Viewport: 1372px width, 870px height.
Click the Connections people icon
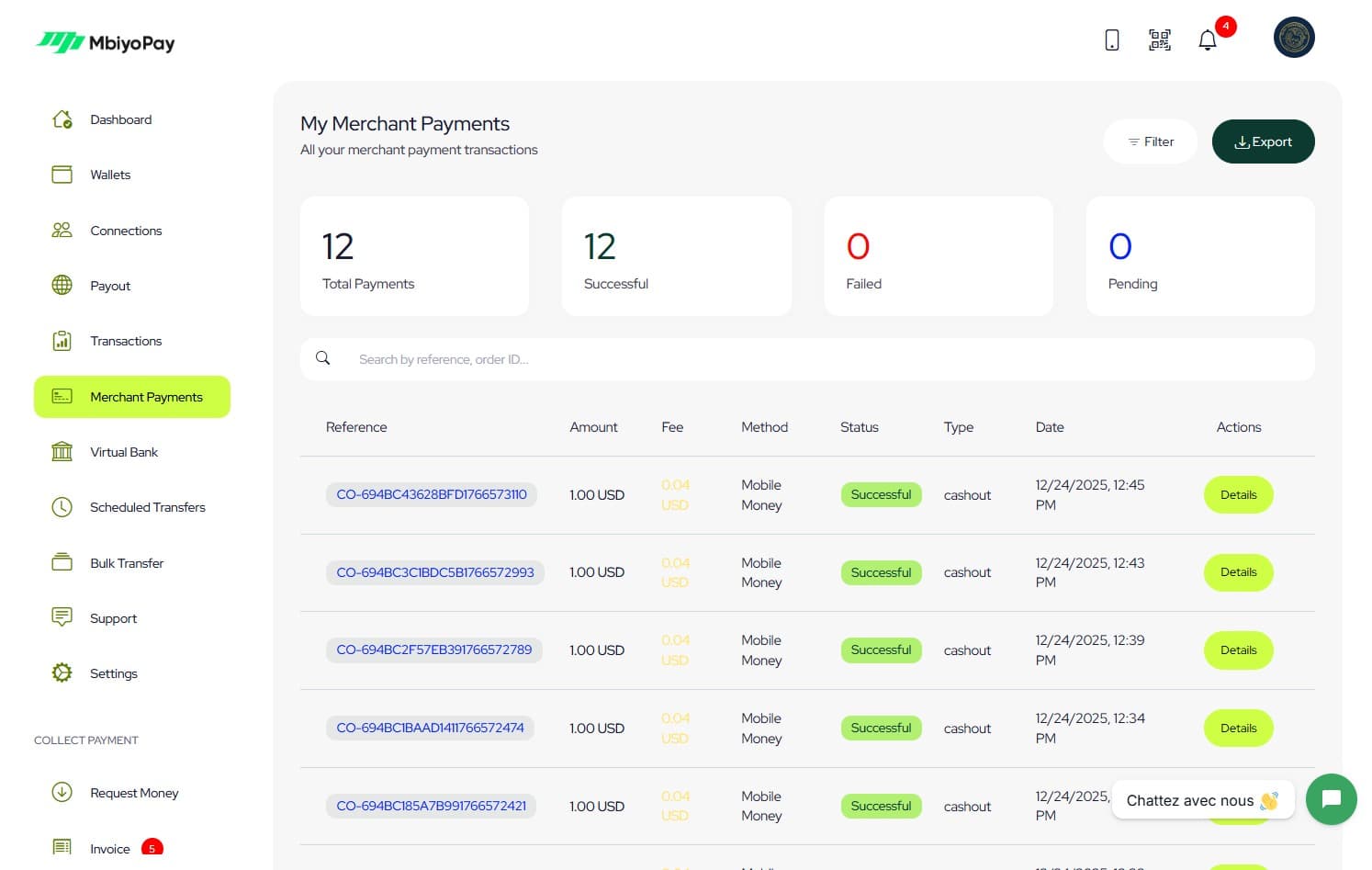[x=62, y=231]
